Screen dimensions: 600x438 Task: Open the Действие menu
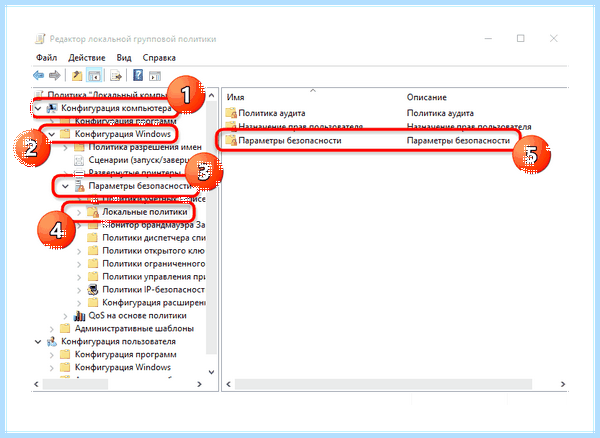87,58
